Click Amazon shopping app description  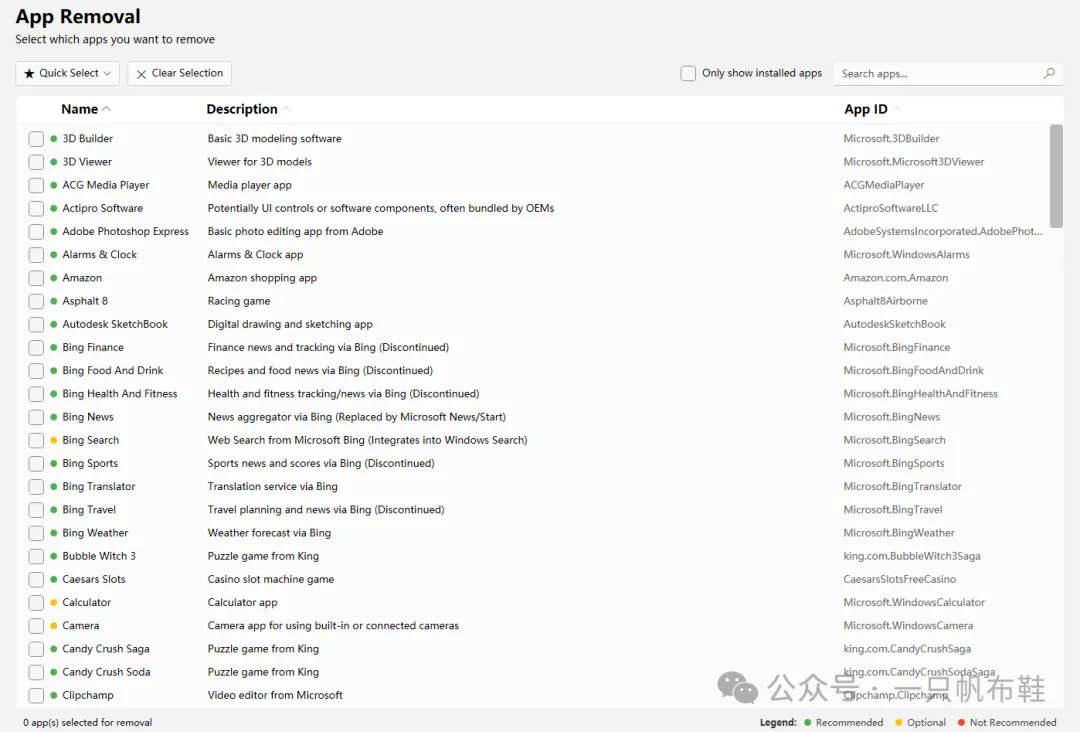point(262,278)
